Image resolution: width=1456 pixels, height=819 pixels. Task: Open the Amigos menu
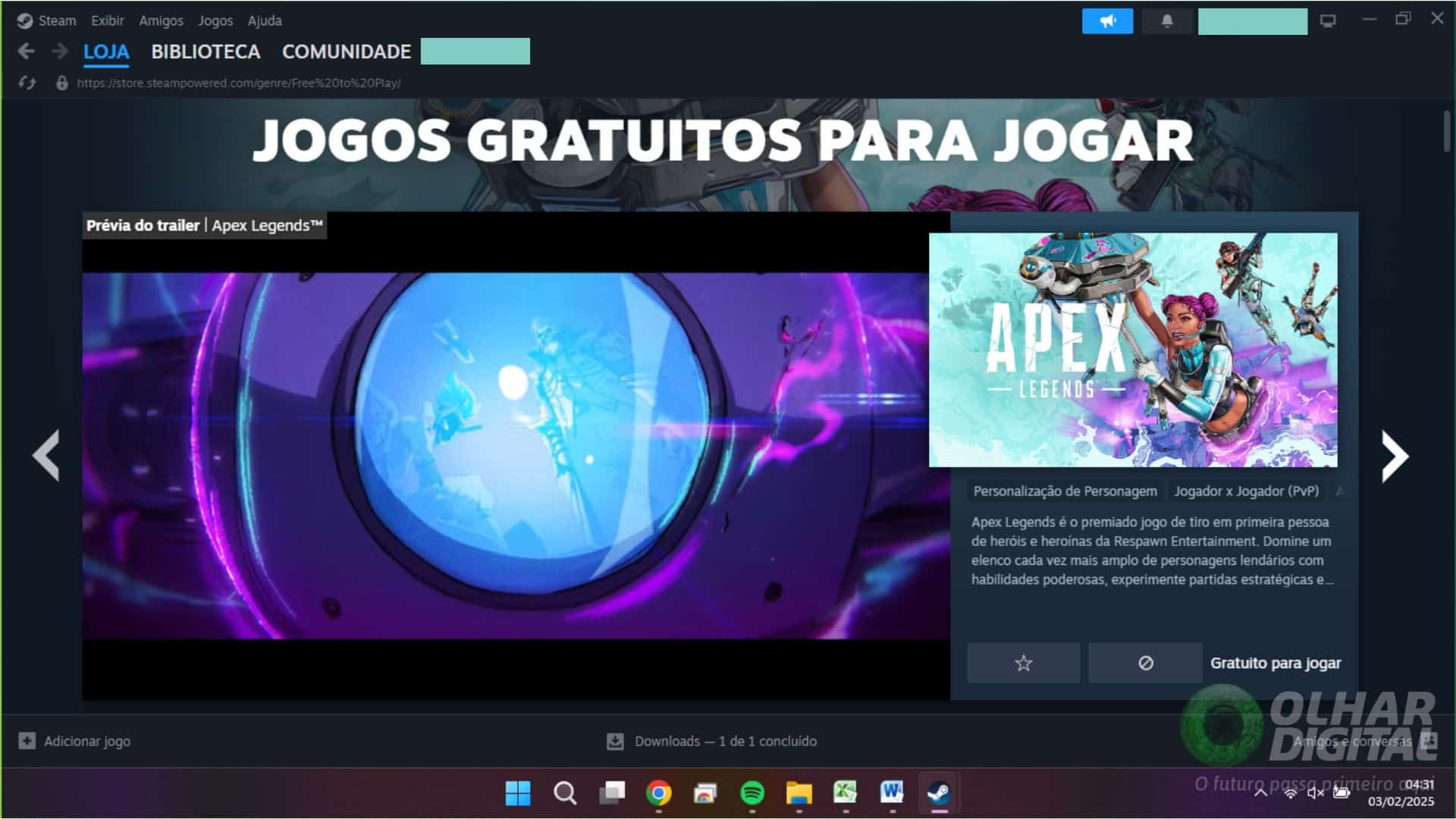161,20
